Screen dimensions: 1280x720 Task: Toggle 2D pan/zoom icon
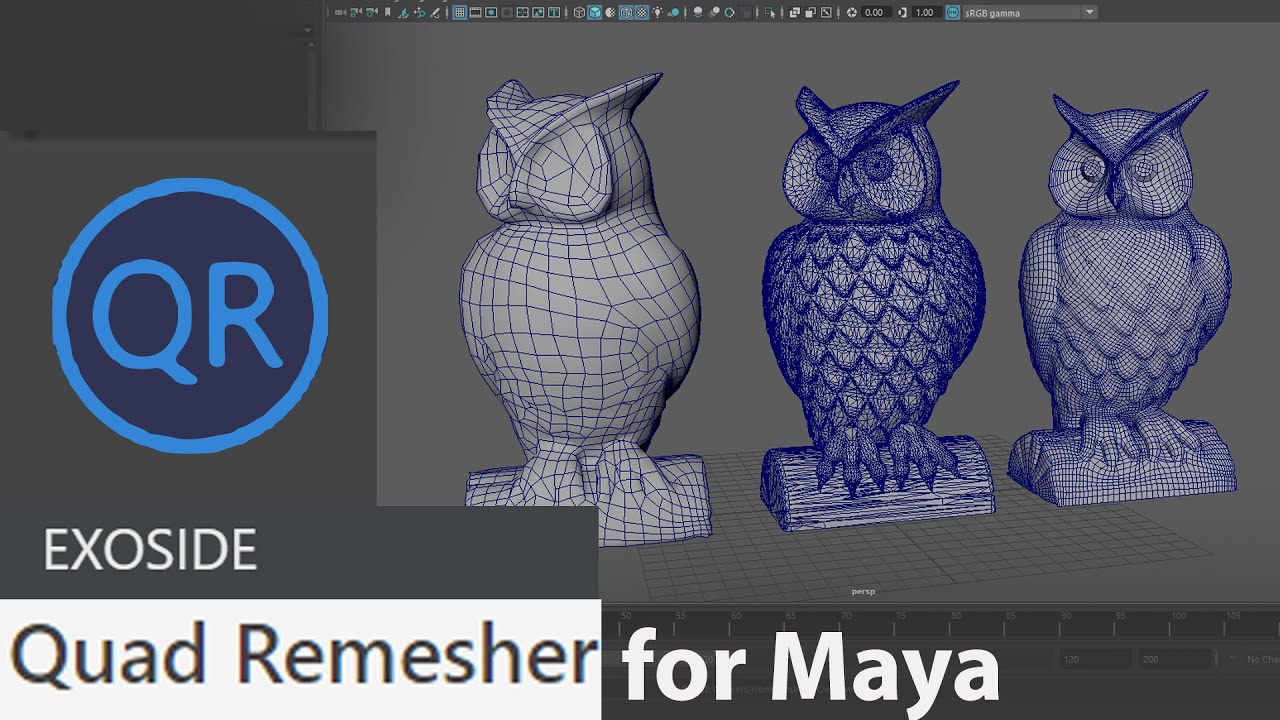419,13
